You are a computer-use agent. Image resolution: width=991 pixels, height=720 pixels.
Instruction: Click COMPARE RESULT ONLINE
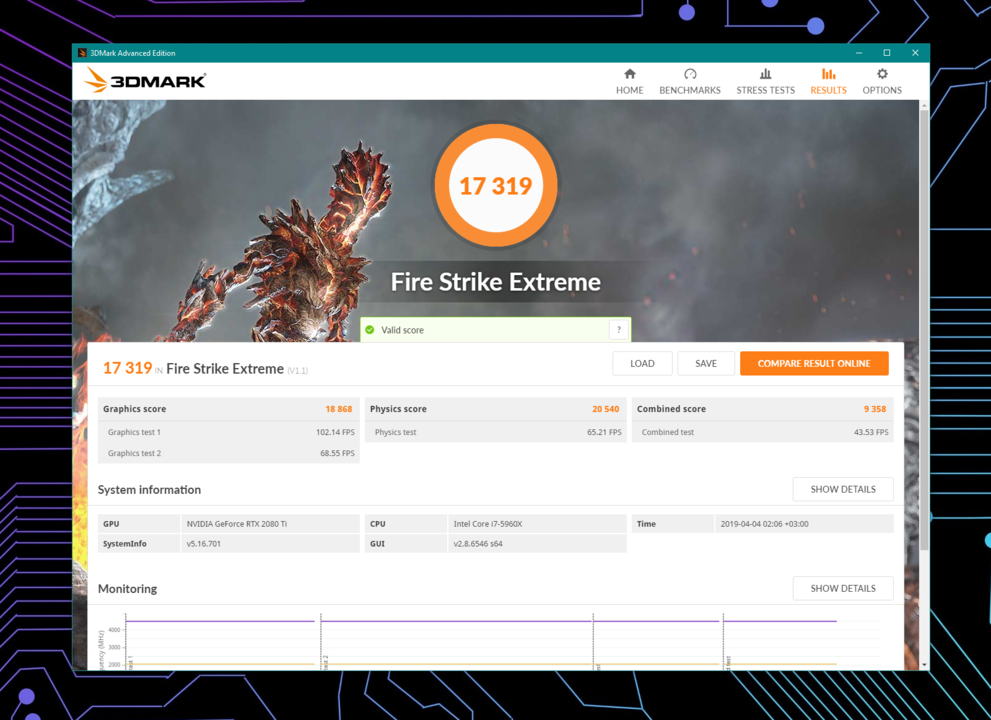pos(814,363)
